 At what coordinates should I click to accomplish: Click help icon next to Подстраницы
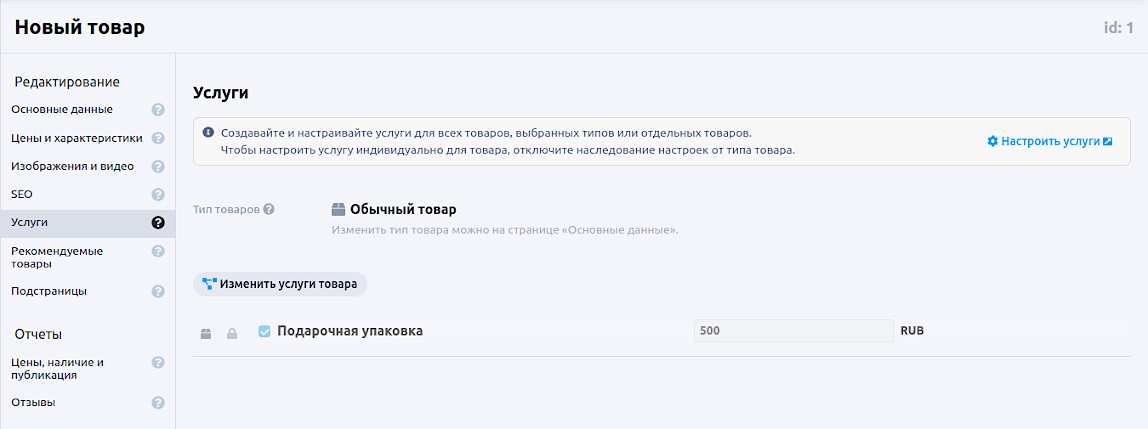(158, 292)
